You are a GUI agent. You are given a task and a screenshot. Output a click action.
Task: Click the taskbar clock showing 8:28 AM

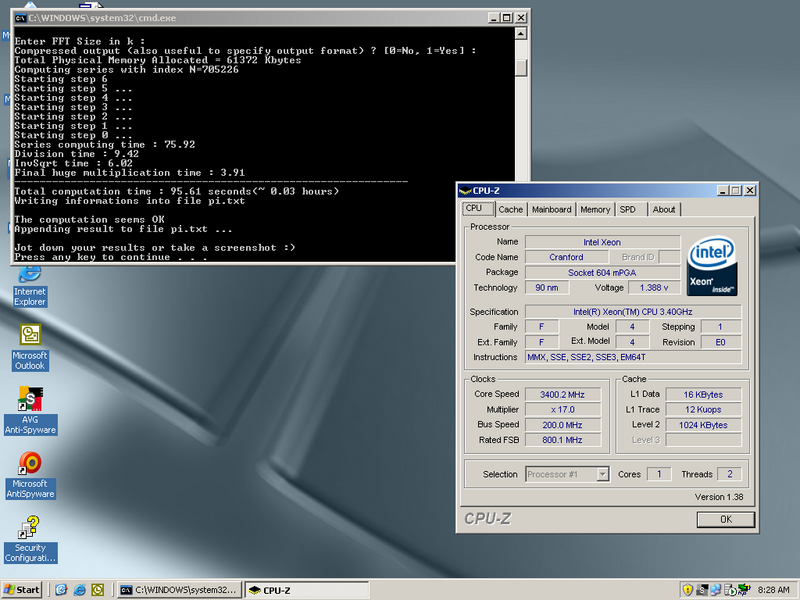pos(773,590)
